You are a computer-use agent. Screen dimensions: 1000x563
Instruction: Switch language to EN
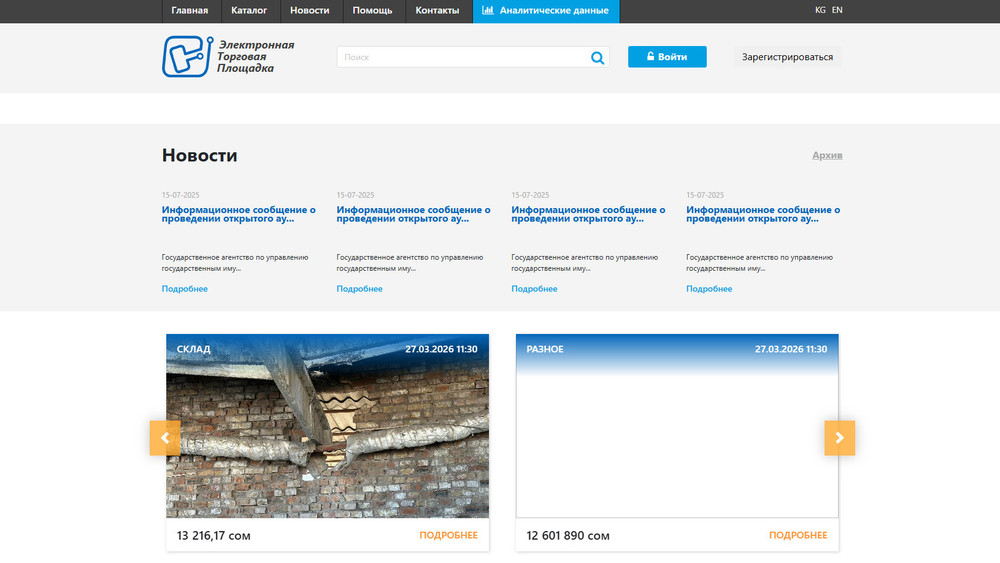837,10
